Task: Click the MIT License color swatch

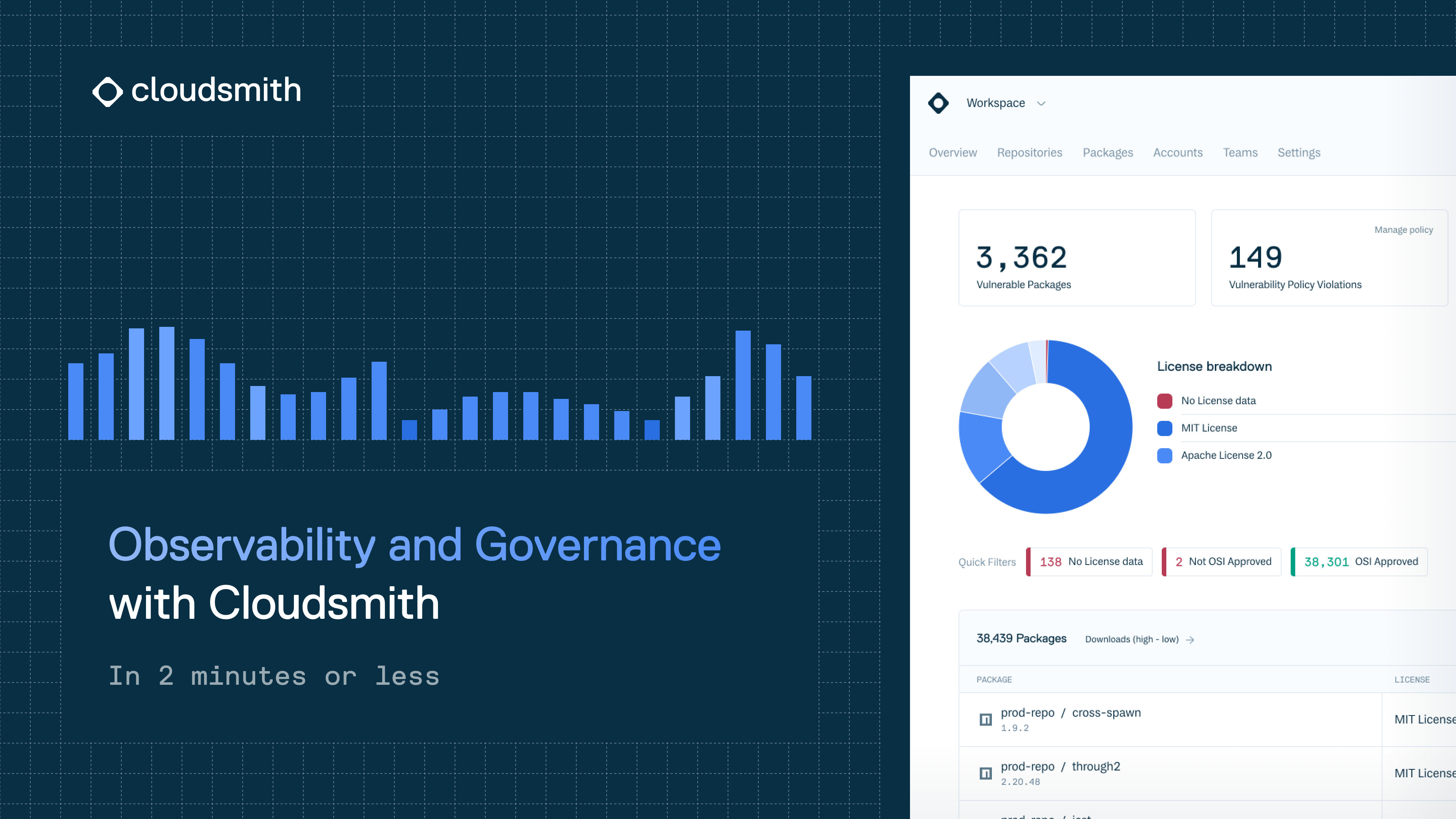Action: (x=1164, y=428)
